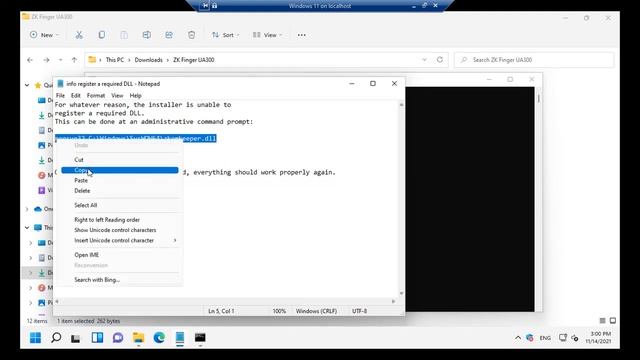The width and height of the screenshot is (640, 360).
Task: Click the black command prompt window area
Action: coord(470,199)
